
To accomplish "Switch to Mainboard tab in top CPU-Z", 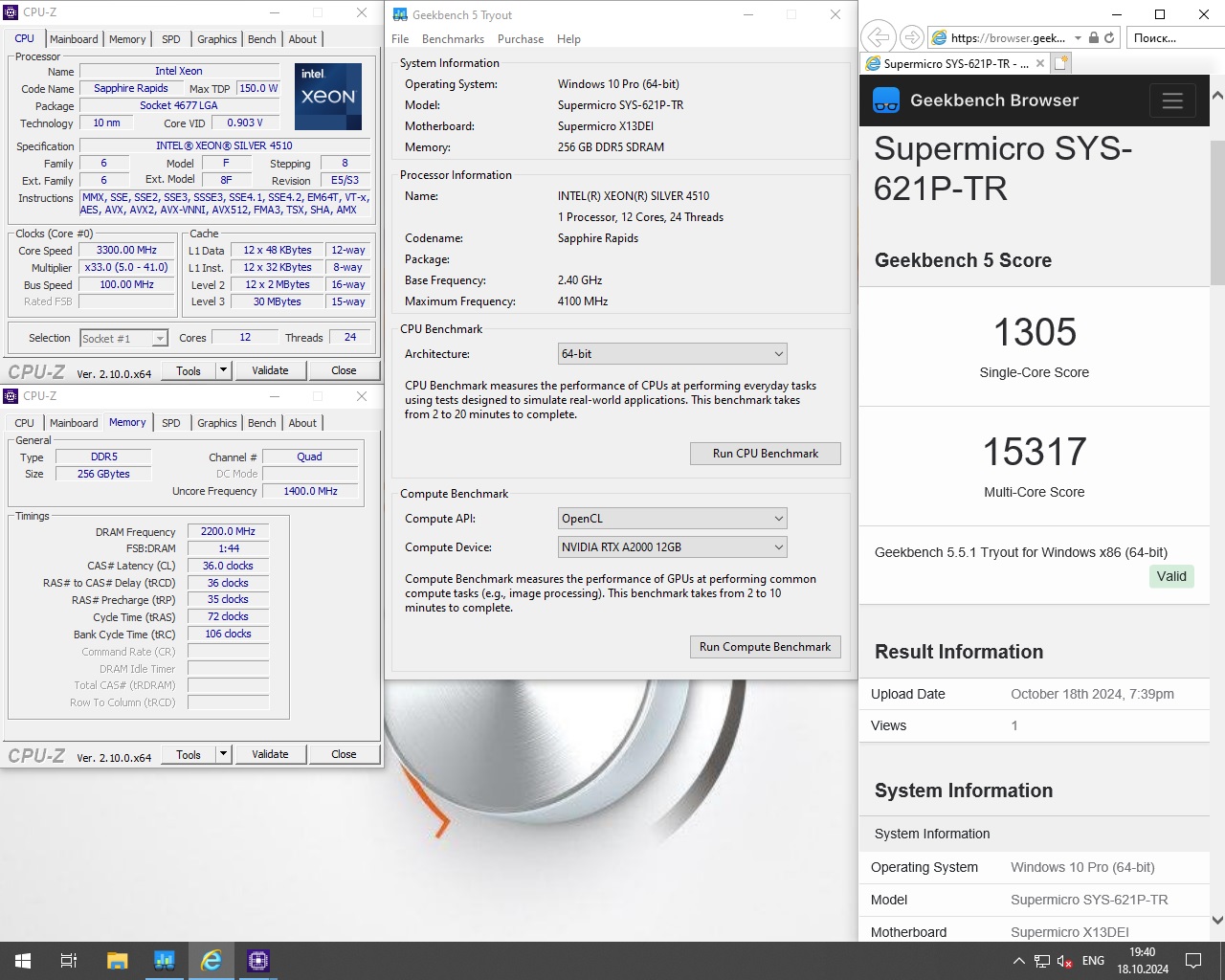I will [74, 39].
